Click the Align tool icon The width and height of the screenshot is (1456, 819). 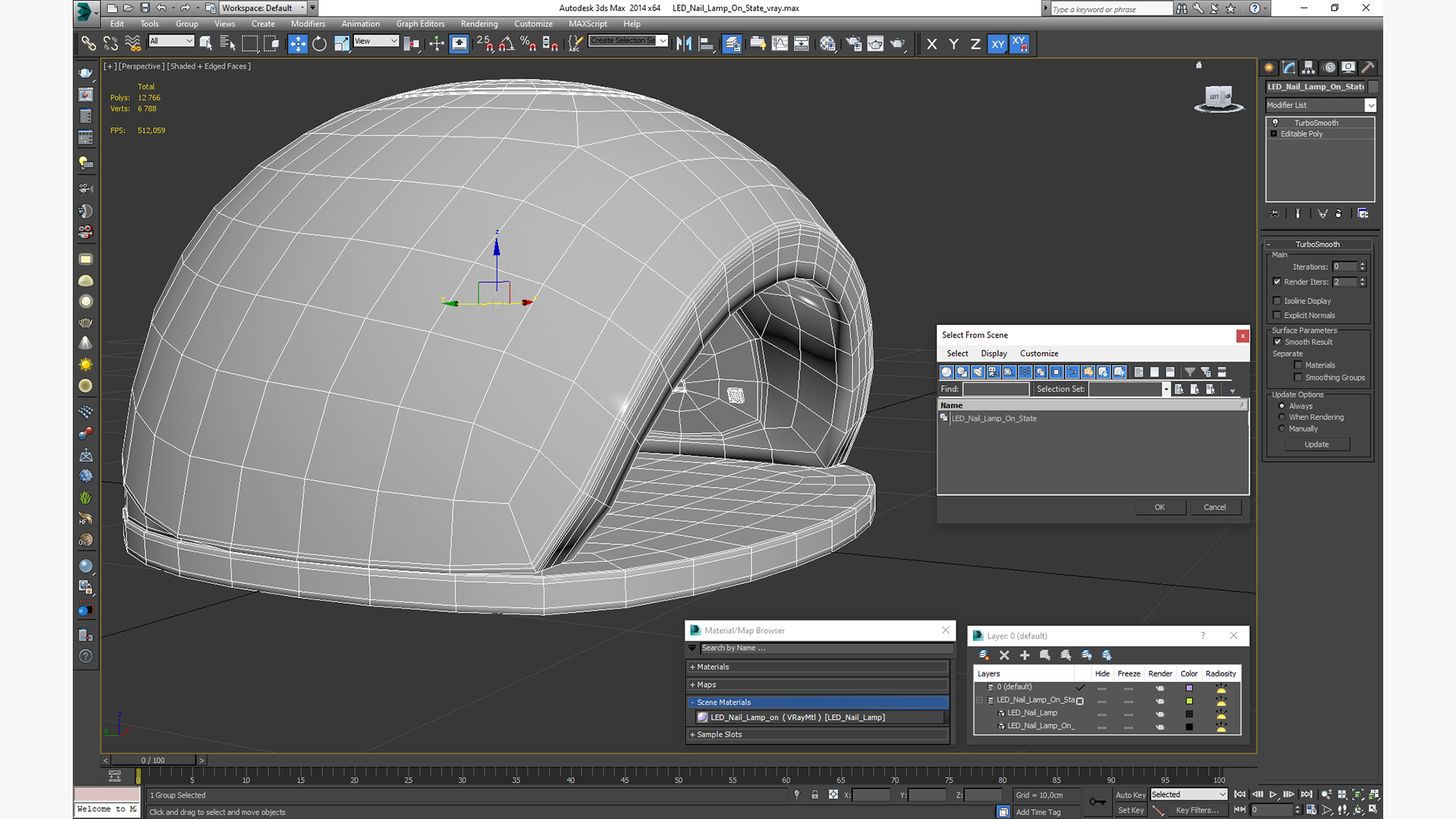tap(705, 44)
